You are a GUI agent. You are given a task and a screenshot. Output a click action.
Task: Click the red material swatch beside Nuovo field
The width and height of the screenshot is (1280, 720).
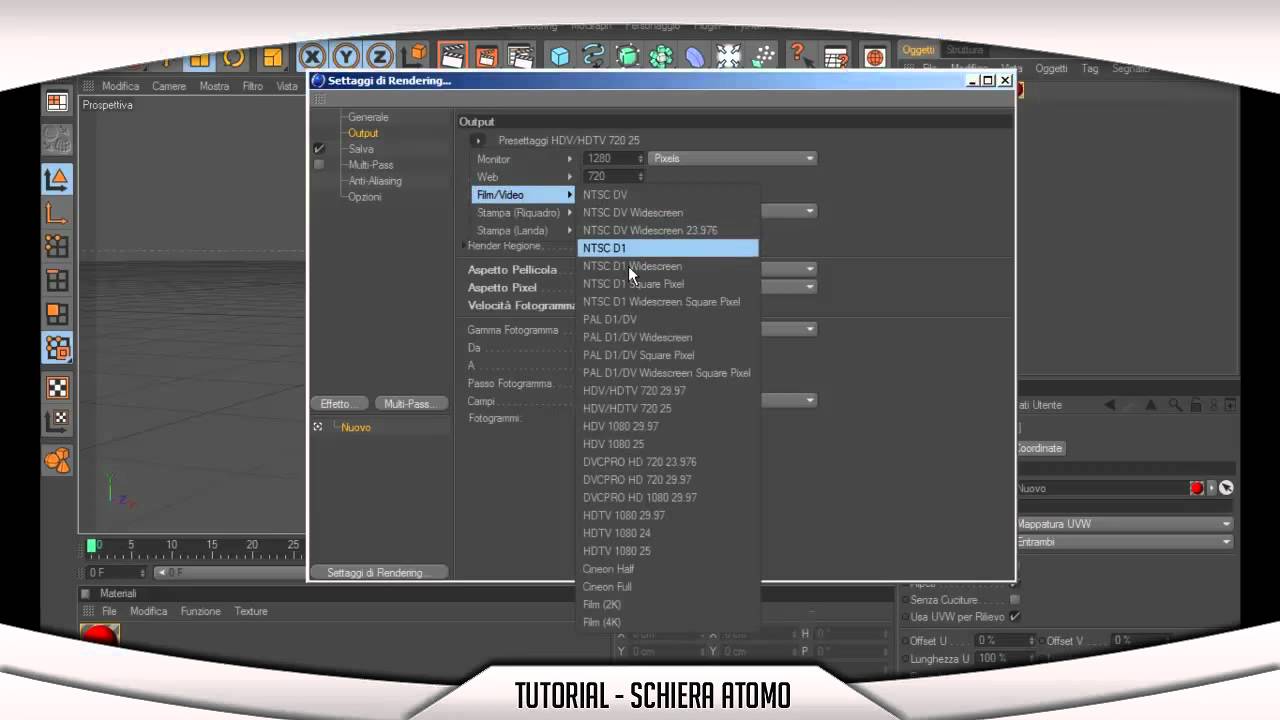point(1196,488)
